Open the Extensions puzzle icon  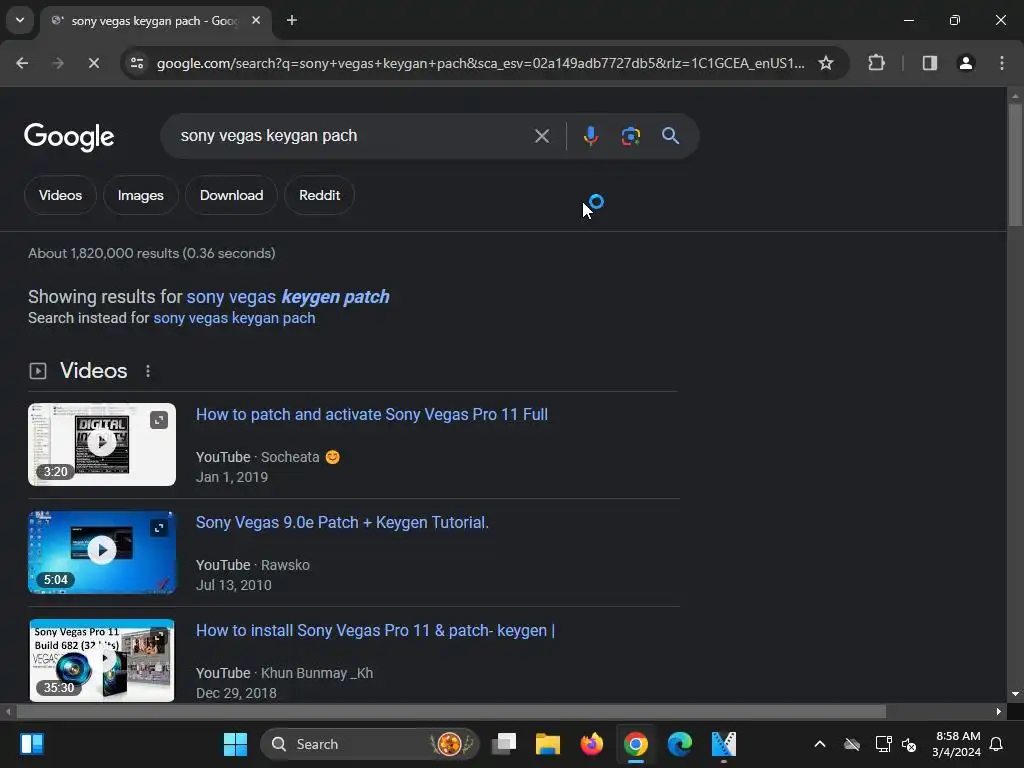point(876,63)
